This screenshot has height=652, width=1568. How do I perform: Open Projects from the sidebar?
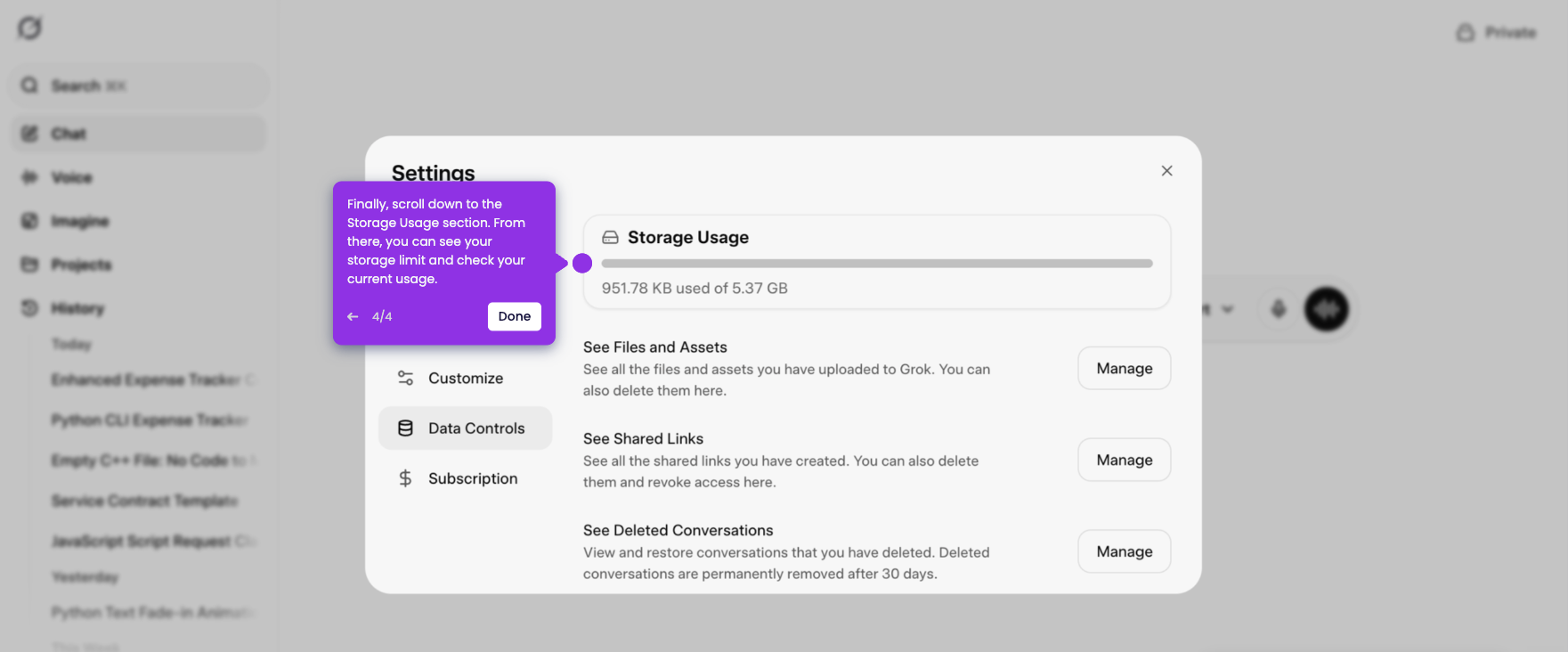point(139,265)
